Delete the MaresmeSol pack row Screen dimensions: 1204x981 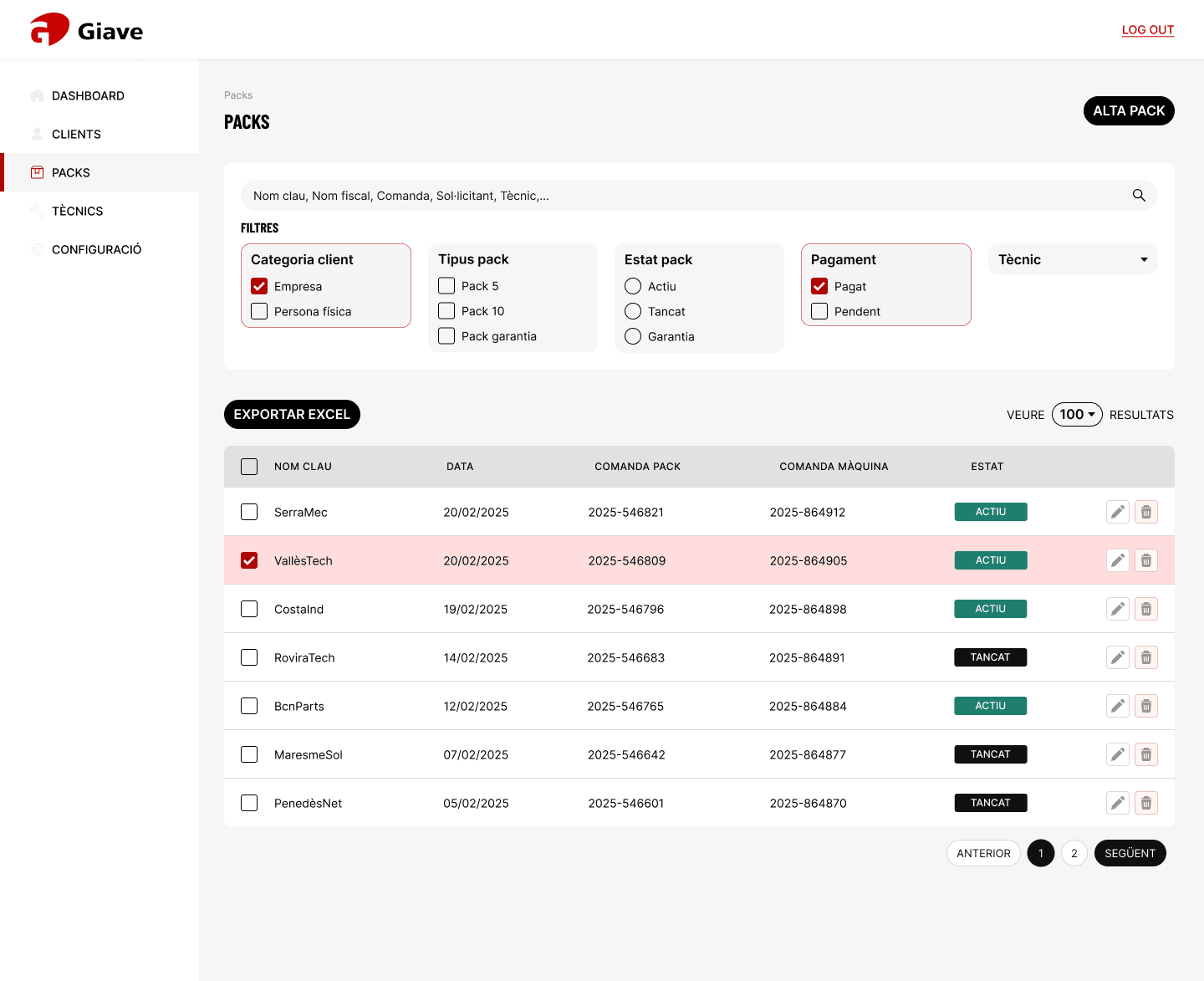click(1146, 754)
